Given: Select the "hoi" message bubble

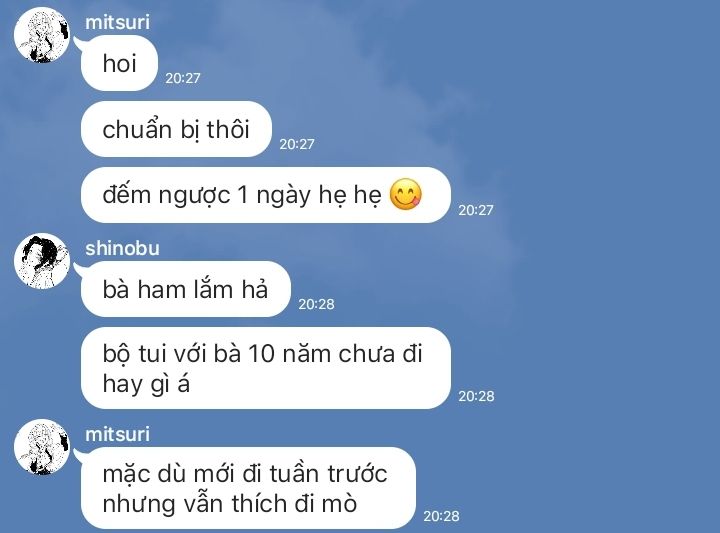Looking at the screenshot, I should tap(119, 63).
